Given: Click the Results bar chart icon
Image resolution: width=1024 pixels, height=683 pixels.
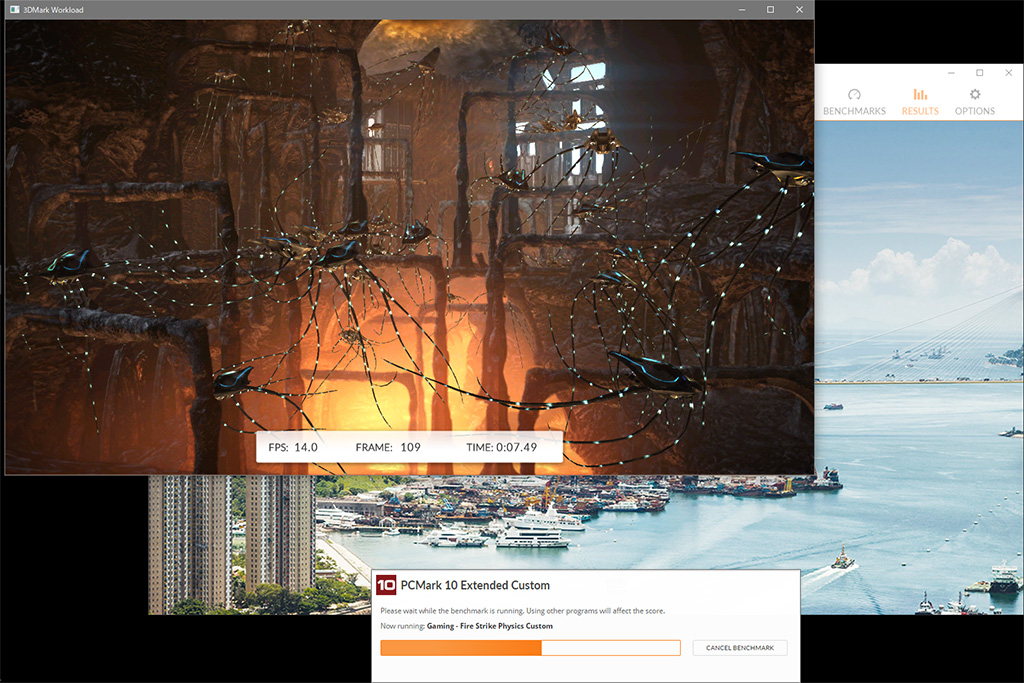Looking at the screenshot, I should 920,95.
